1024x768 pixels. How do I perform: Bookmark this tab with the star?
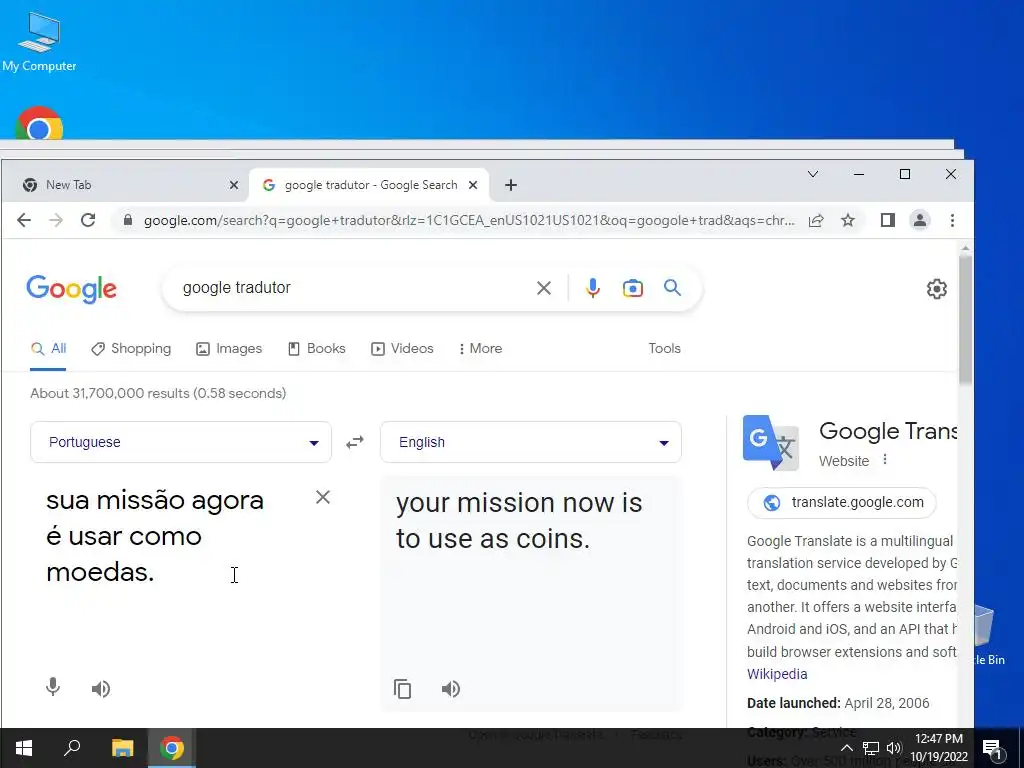click(848, 220)
